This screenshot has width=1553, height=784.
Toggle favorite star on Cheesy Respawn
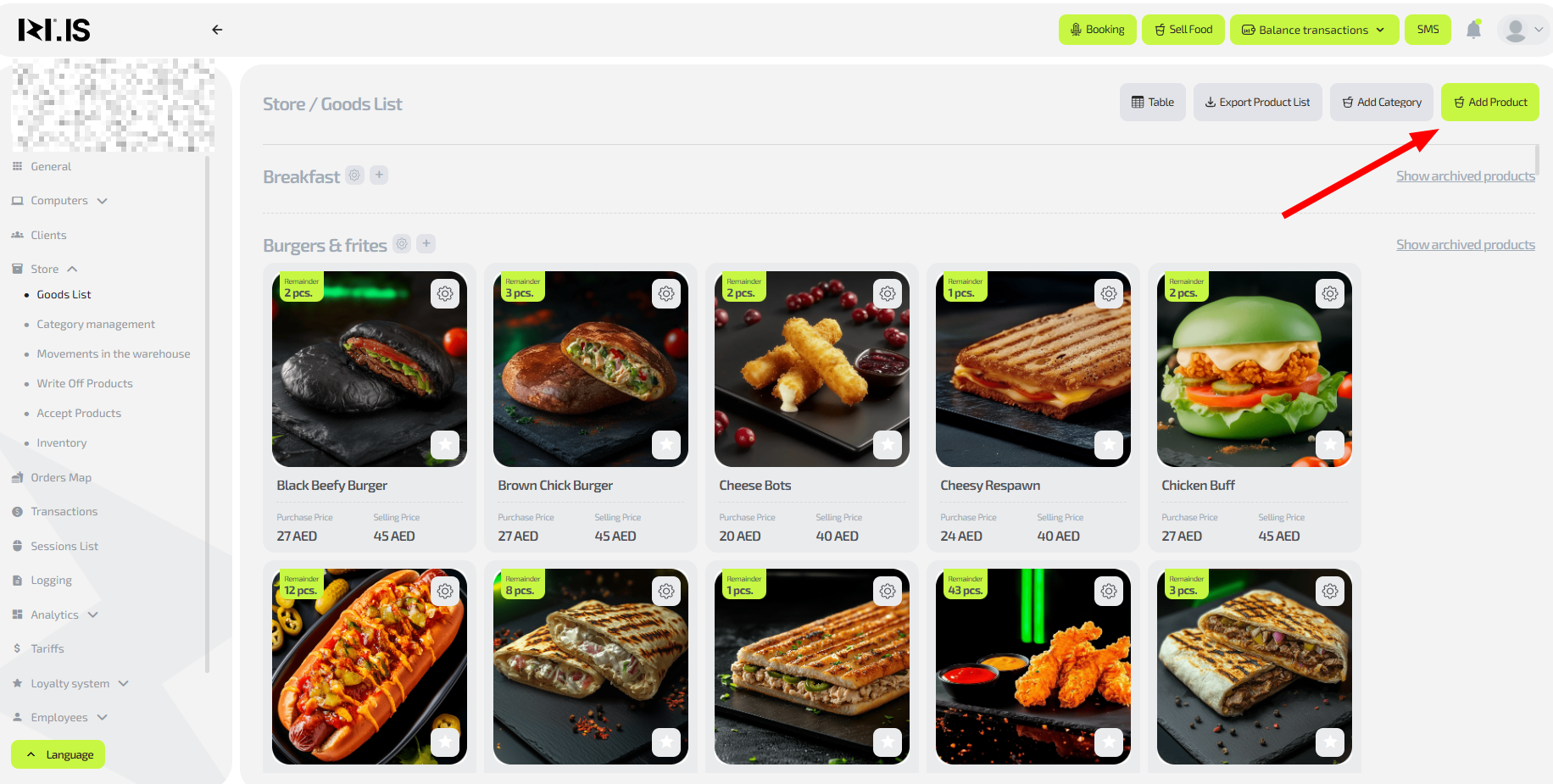coord(1109,444)
